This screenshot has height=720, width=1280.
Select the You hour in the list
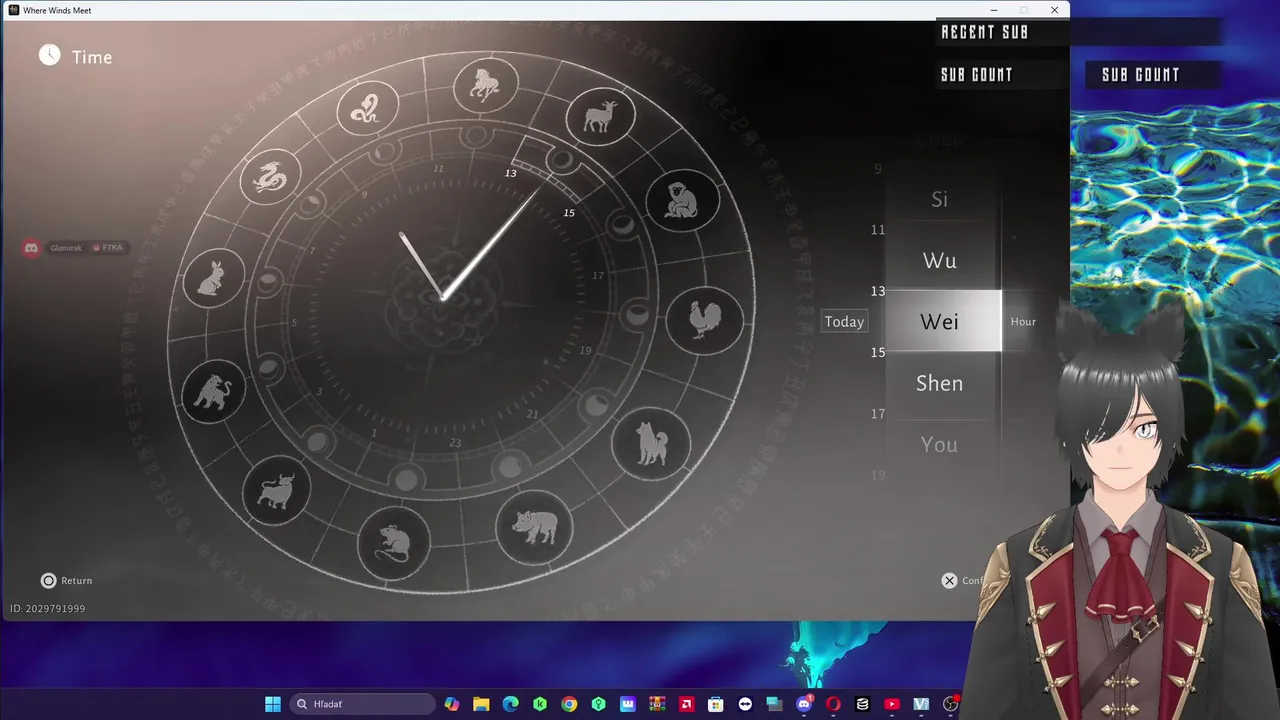939,444
